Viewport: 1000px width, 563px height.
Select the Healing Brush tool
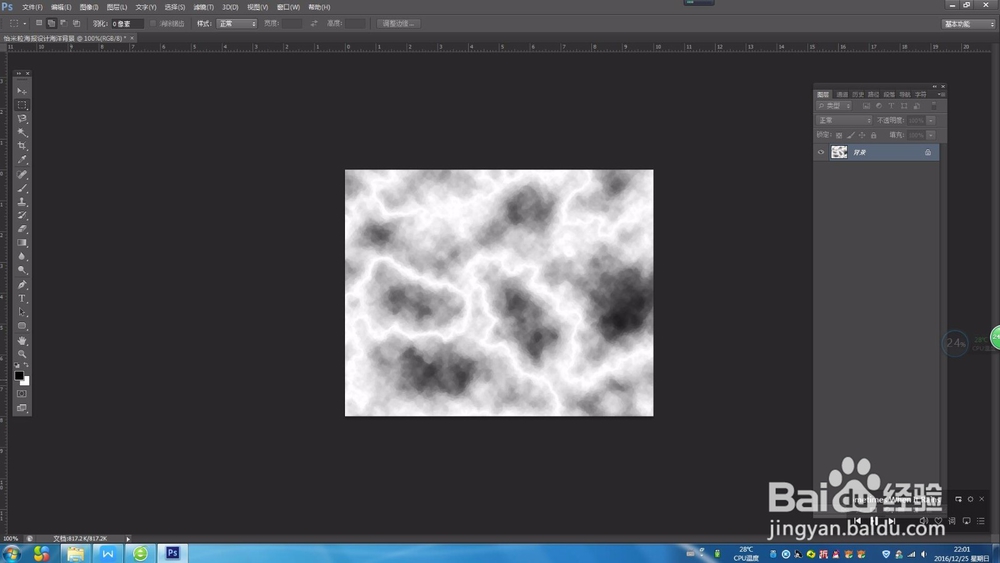pos(22,174)
